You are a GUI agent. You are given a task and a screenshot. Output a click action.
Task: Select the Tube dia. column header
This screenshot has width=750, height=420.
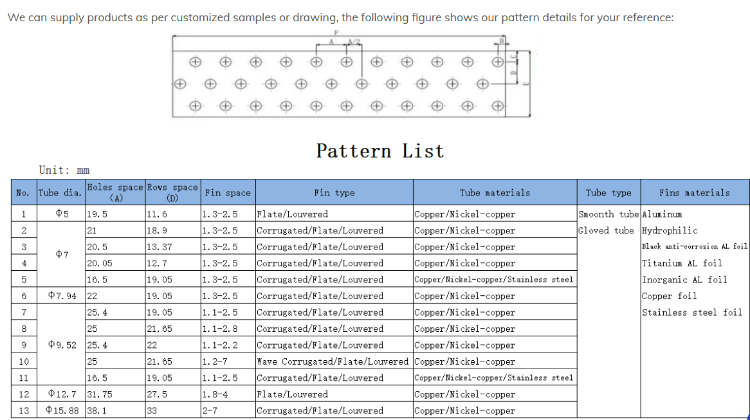pyautogui.click(x=61, y=193)
